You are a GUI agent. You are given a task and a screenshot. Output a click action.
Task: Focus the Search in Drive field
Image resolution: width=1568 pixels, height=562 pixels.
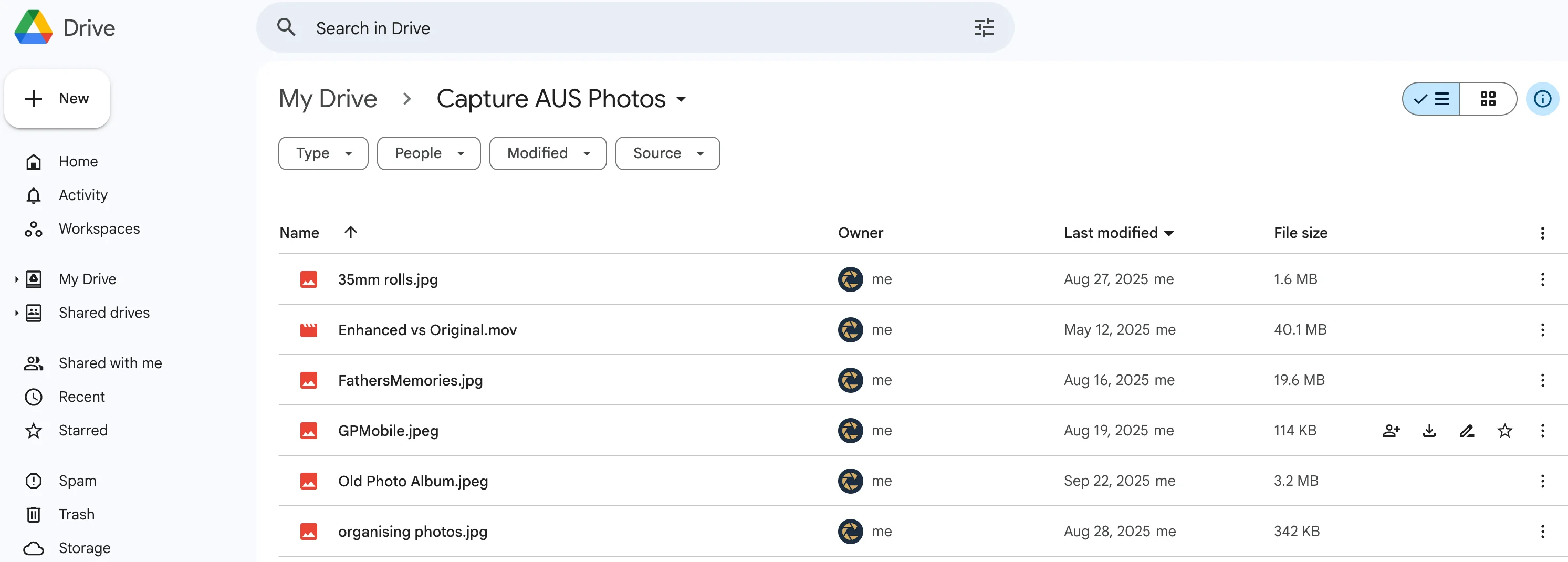635,28
